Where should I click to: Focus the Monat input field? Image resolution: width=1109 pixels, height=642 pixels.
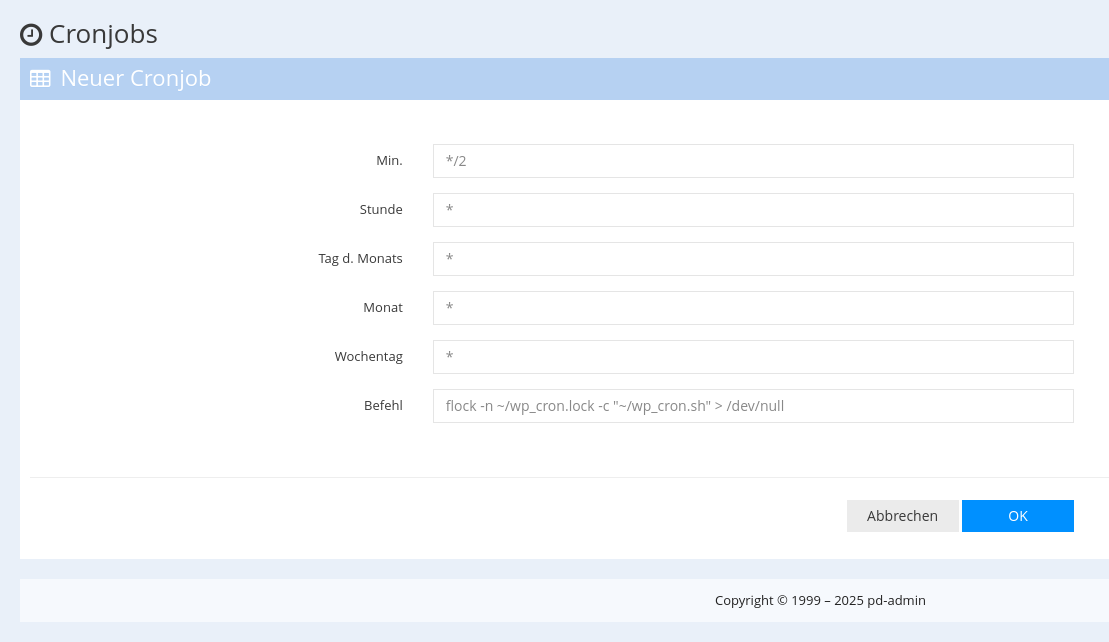point(753,307)
